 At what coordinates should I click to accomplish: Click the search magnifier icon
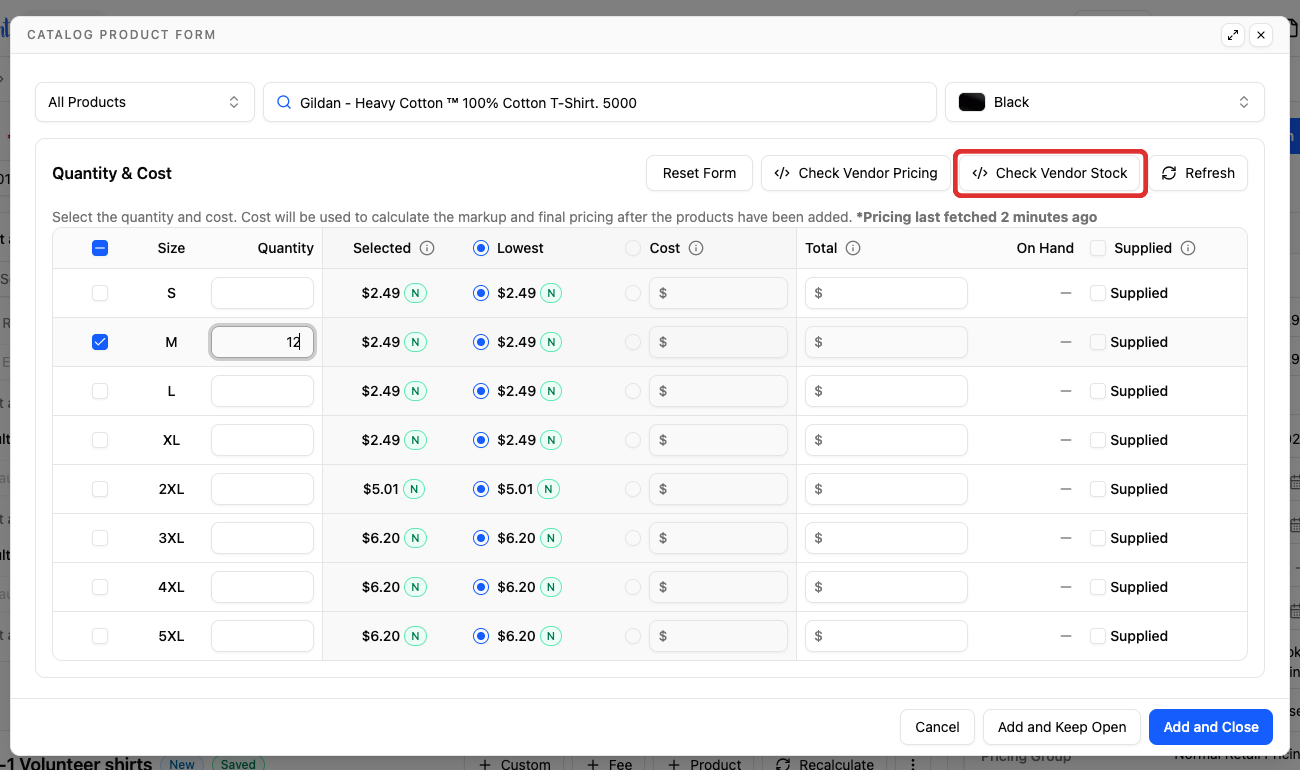[284, 102]
